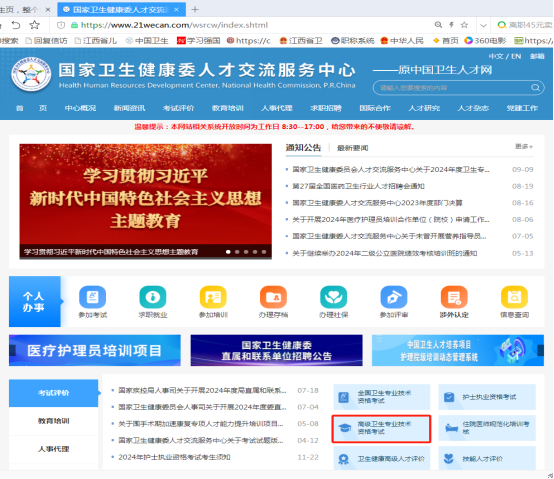The image size is (554, 479).
Task: Click the search magnifier in site search box
Action: tap(535, 88)
